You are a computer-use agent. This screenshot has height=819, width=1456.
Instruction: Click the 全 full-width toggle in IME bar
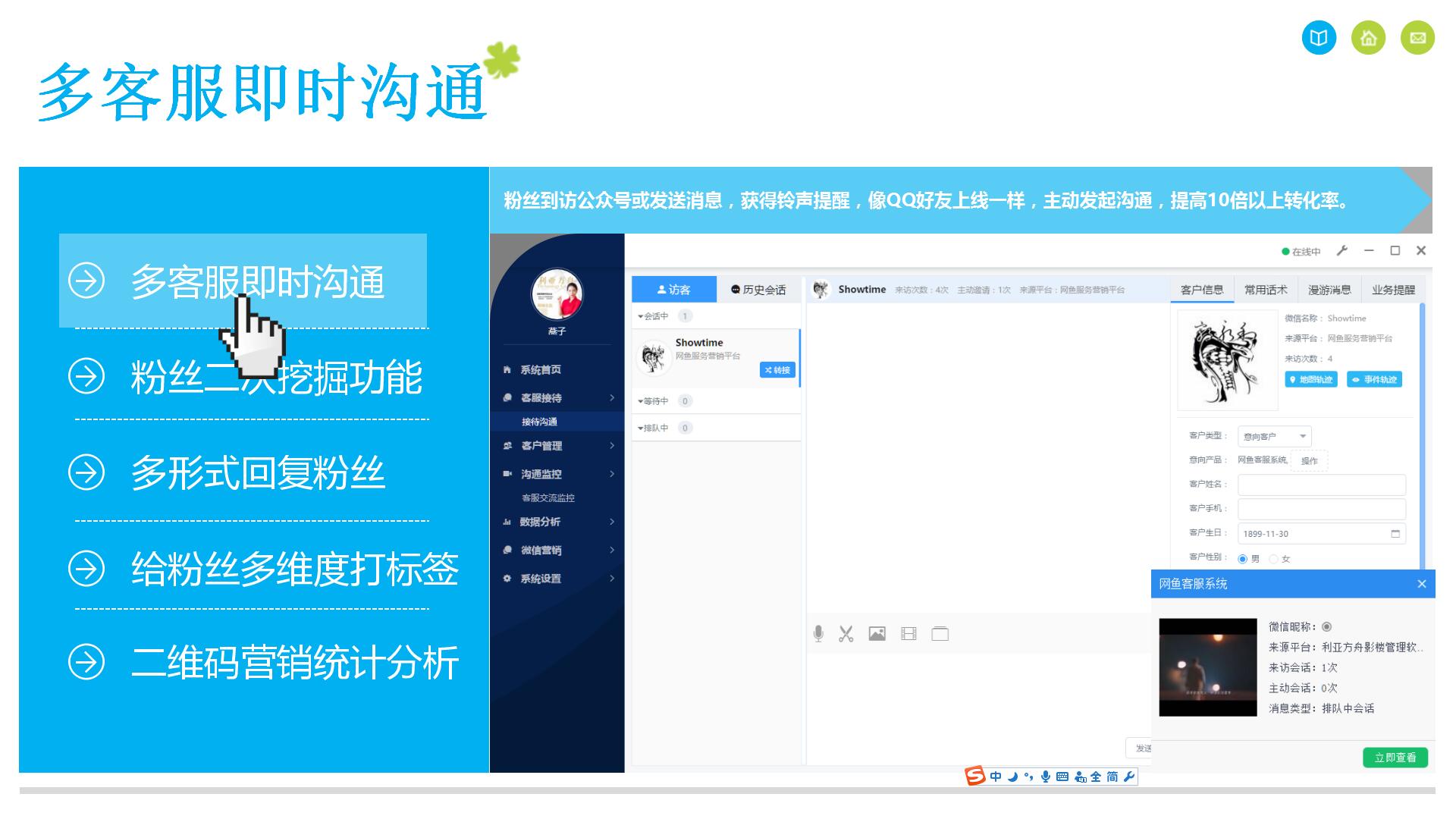(x=1096, y=776)
